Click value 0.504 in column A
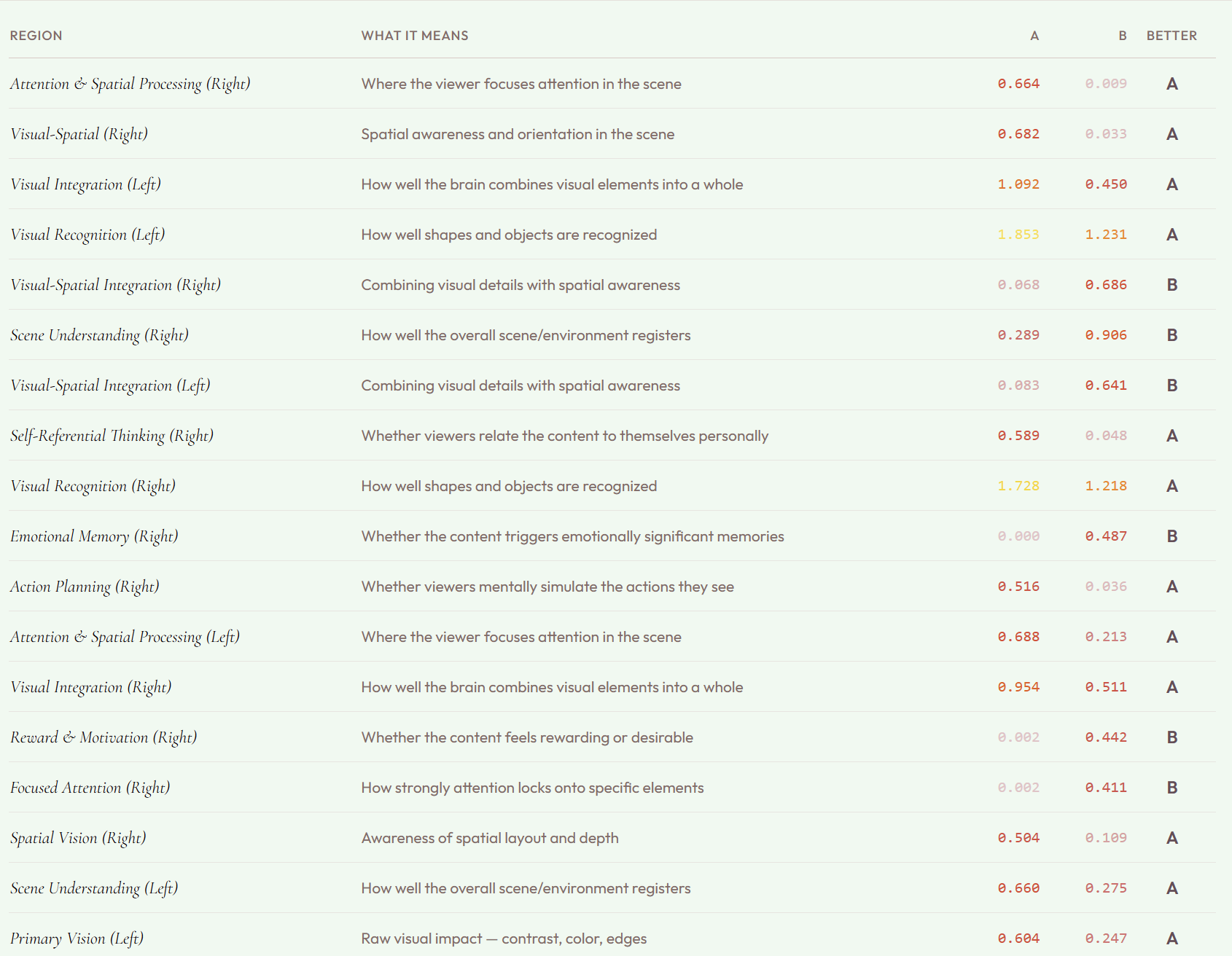Image resolution: width=1232 pixels, height=956 pixels. [1018, 838]
